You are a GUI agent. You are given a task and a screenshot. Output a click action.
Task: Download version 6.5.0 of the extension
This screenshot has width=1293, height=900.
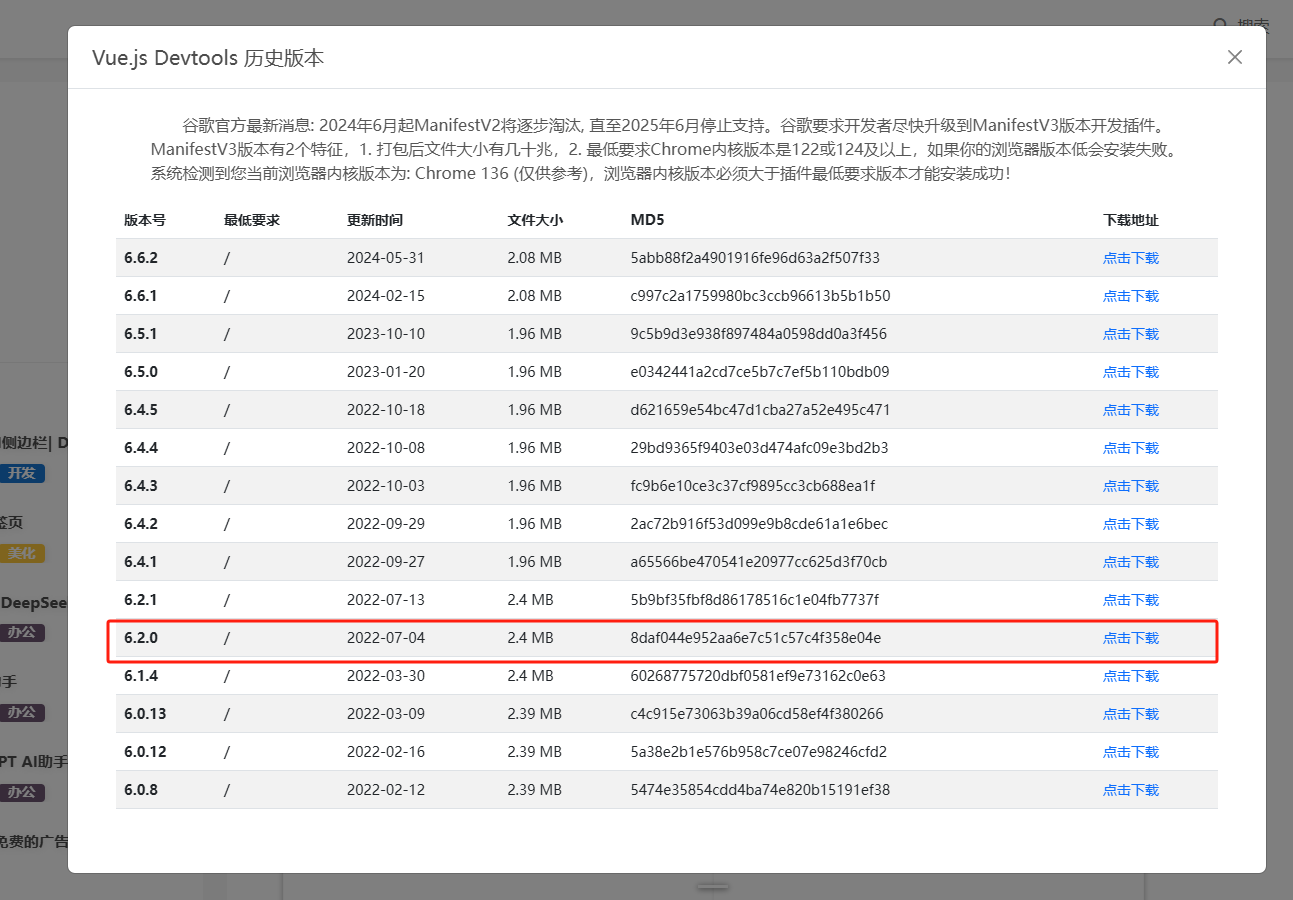(1130, 371)
